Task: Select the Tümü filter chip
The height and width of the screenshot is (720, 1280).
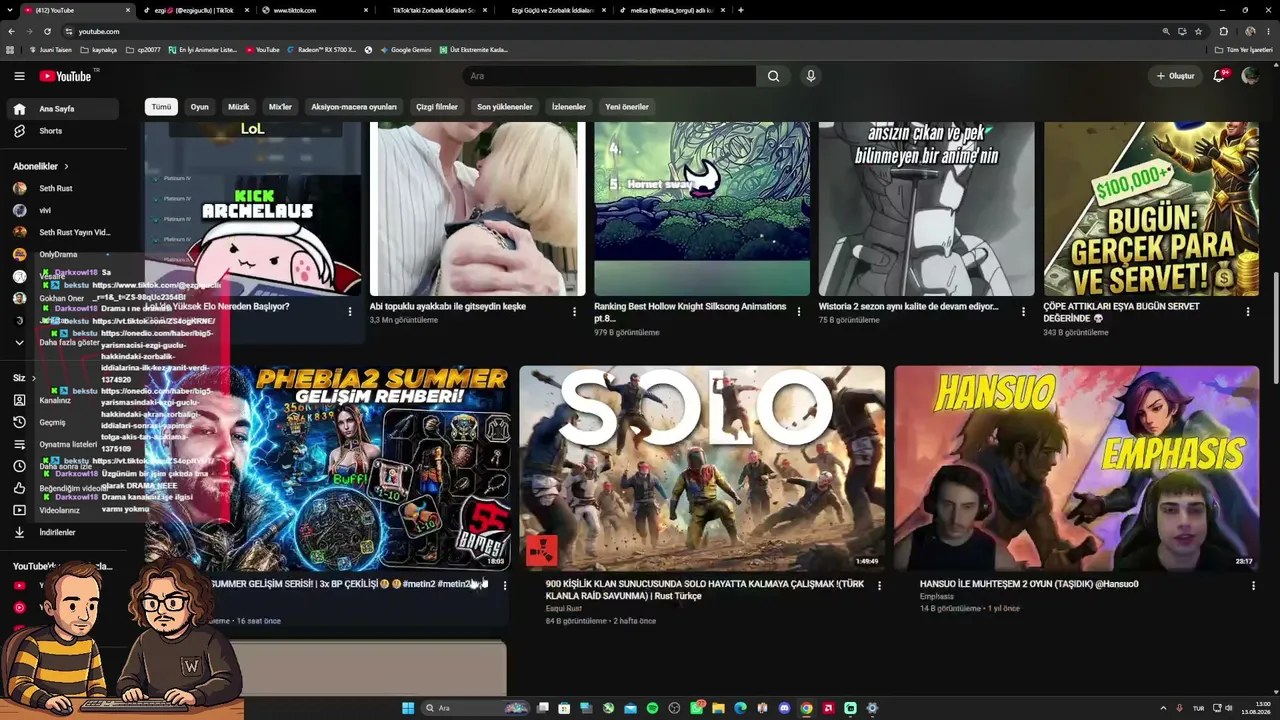Action: (x=161, y=107)
